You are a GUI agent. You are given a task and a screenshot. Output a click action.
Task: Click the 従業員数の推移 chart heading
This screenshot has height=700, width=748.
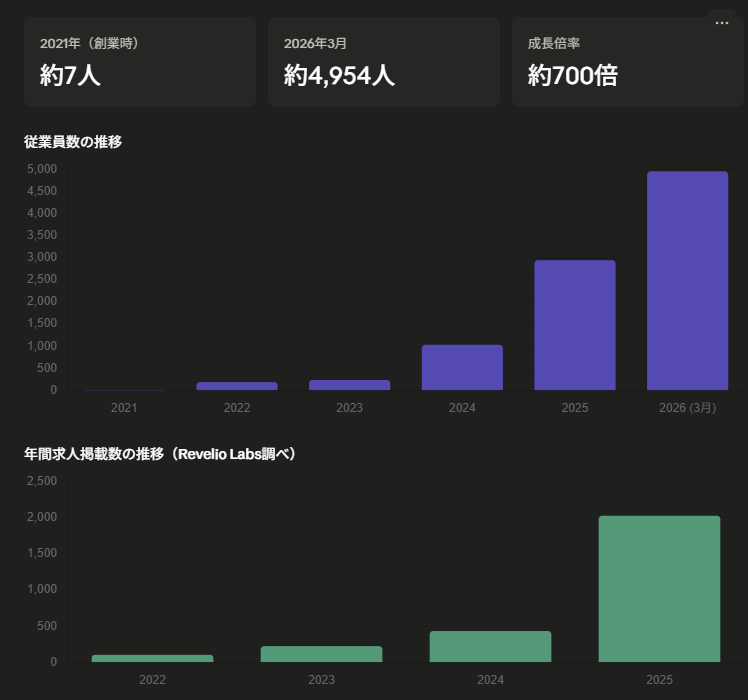(x=73, y=142)
